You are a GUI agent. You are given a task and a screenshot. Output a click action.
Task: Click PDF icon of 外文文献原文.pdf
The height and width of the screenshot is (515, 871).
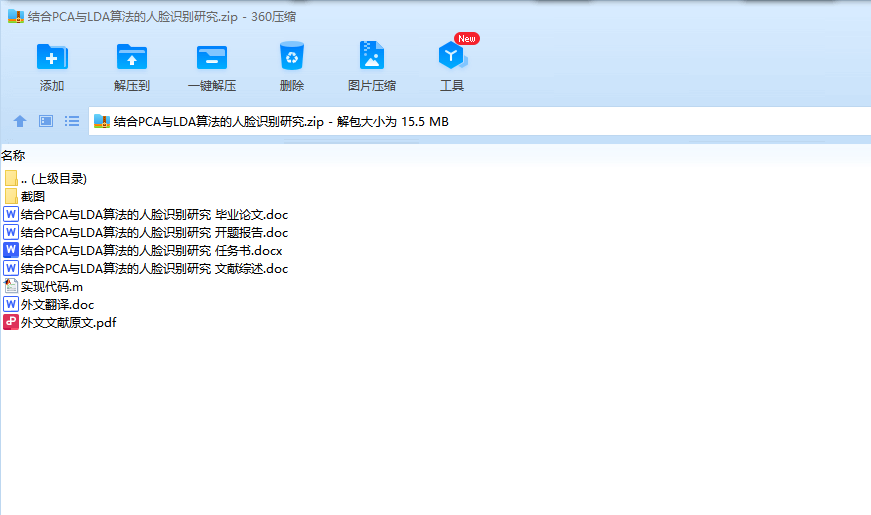(11, 322)
